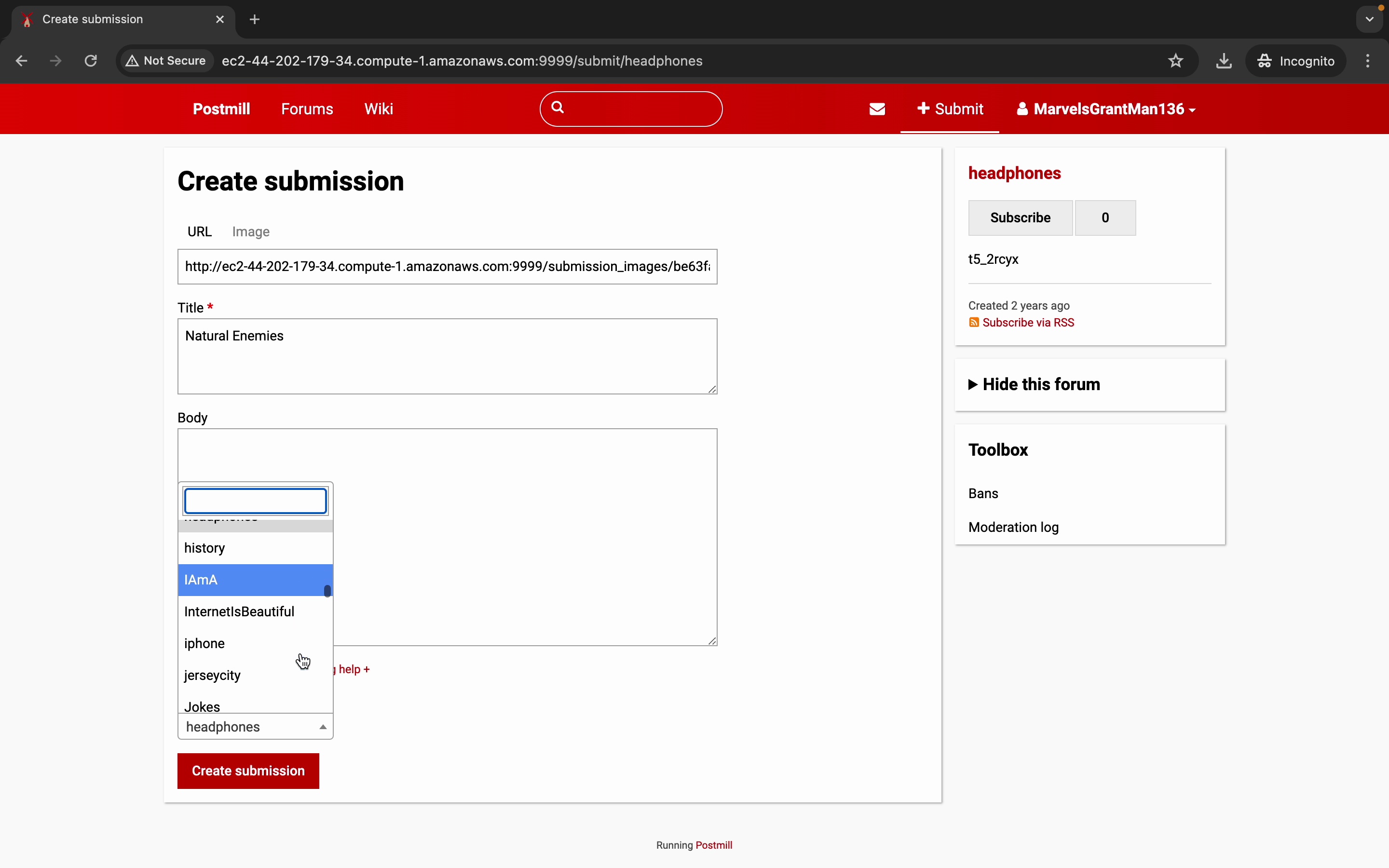1389x868 pixels.
Task: Reload the page
Action: point(91,61)
